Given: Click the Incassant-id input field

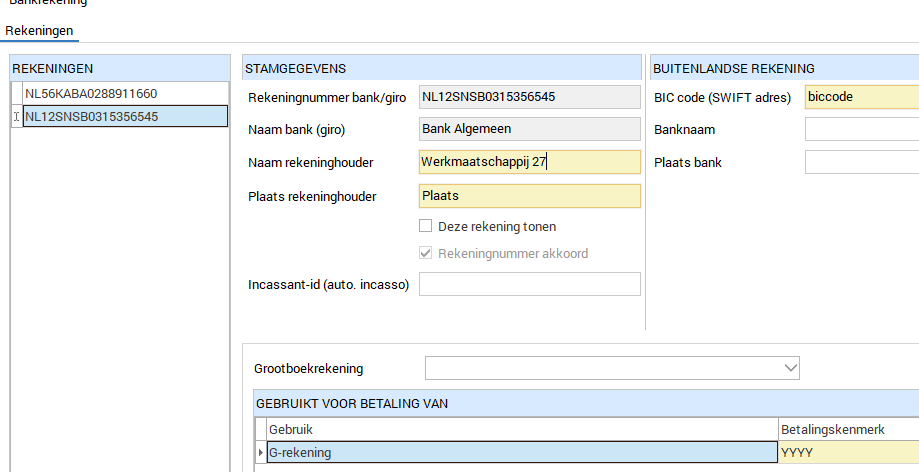Looking at the screenshot, I should coord(529,285).
